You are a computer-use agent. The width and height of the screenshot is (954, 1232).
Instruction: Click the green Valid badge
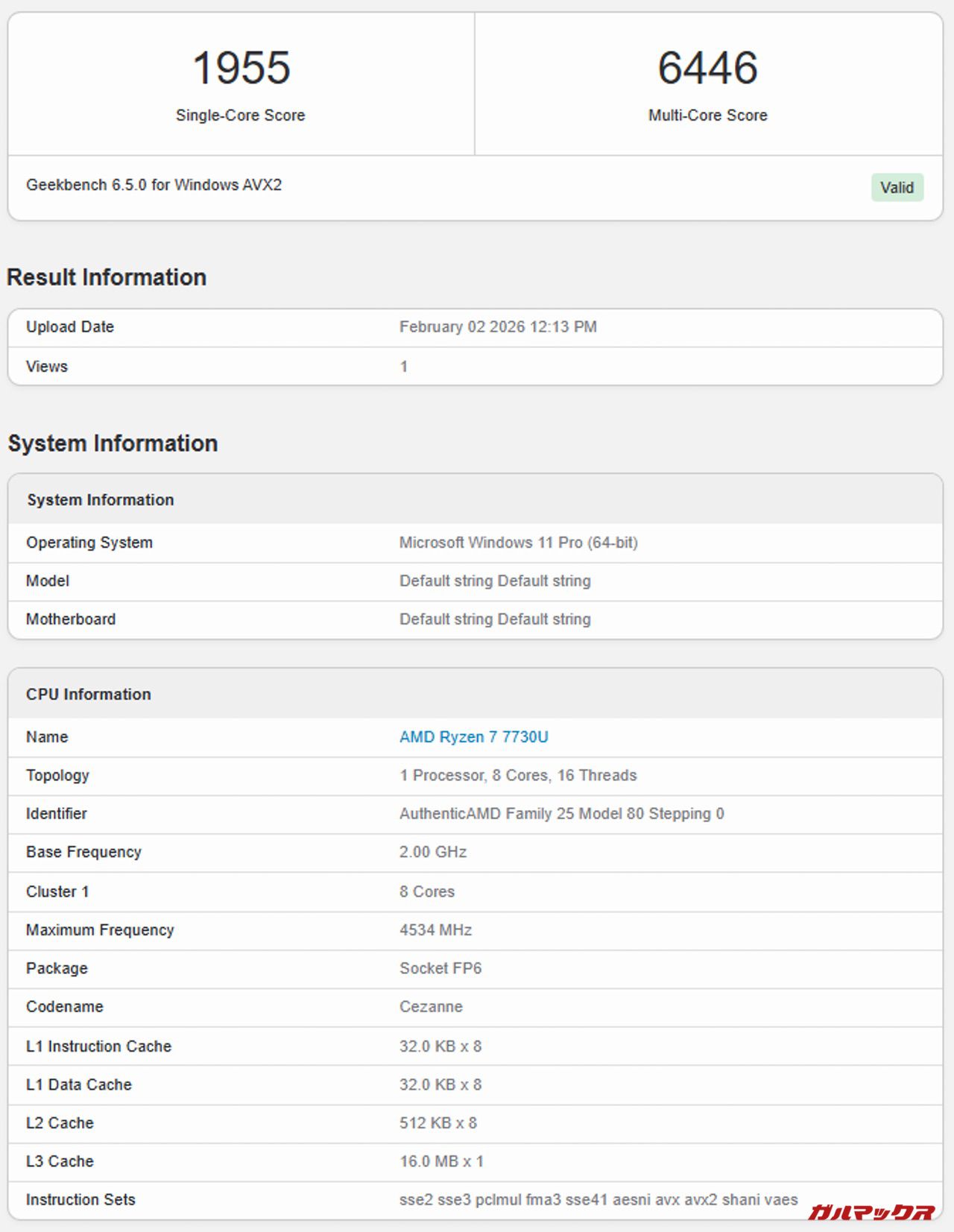click(897, 188)
